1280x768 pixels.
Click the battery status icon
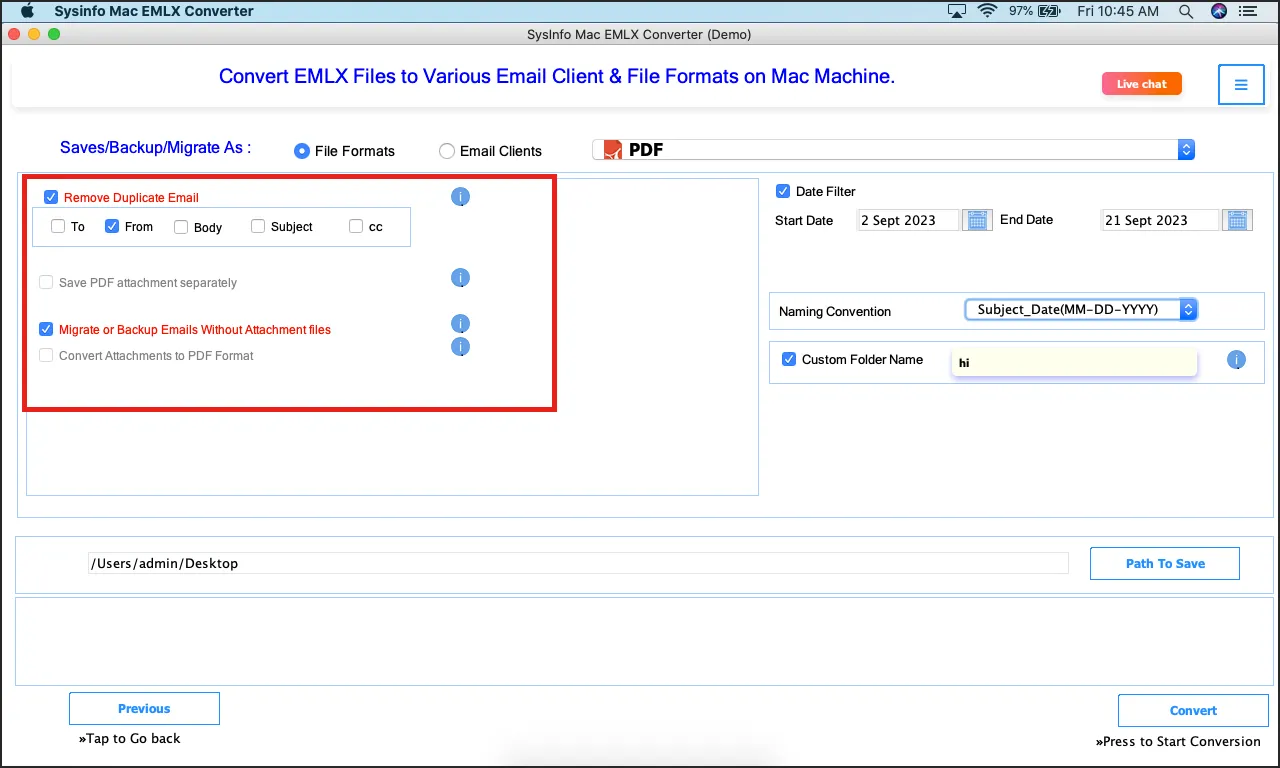point(1049,11)
